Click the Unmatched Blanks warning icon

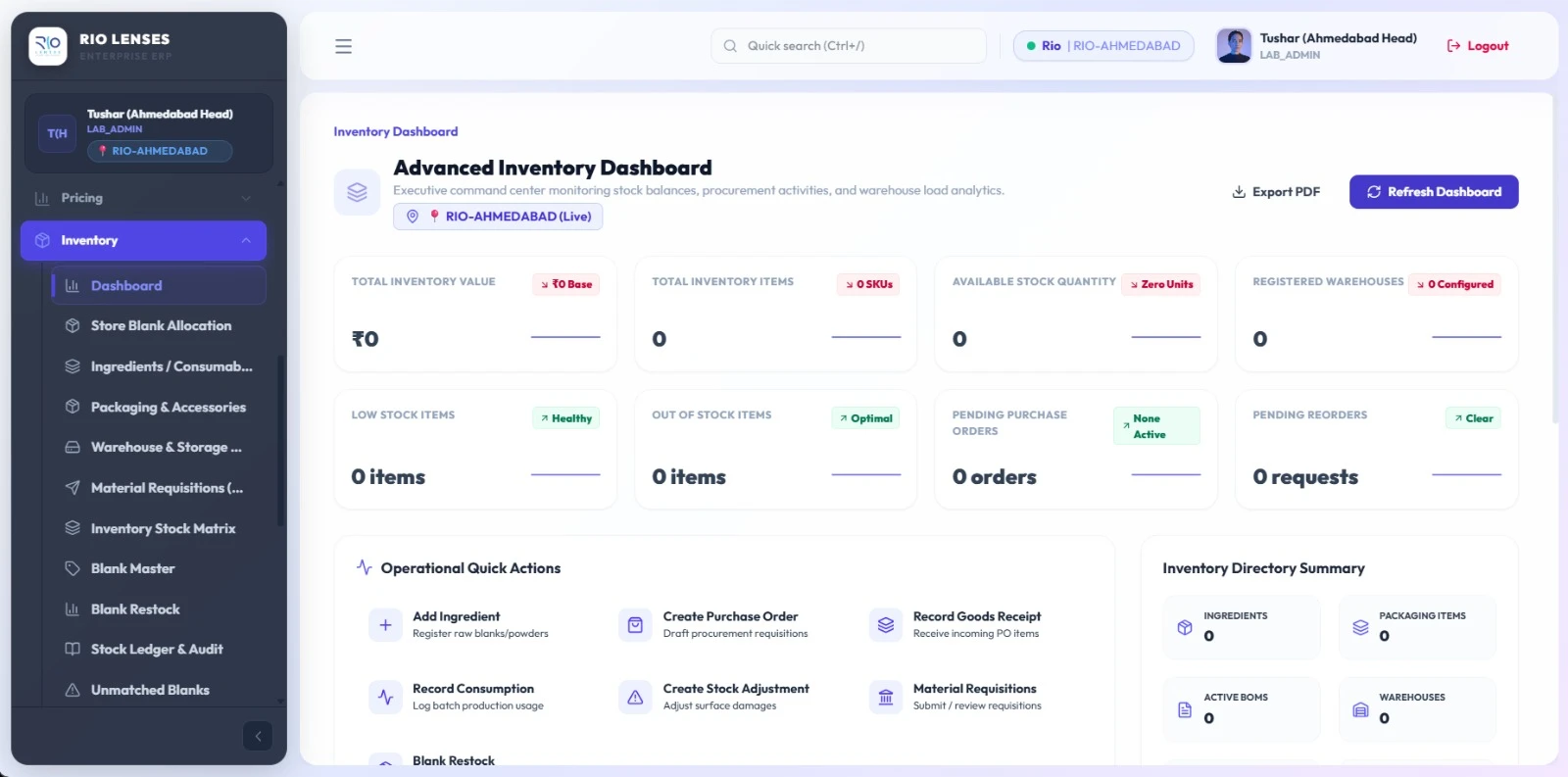tap(73, 690)
